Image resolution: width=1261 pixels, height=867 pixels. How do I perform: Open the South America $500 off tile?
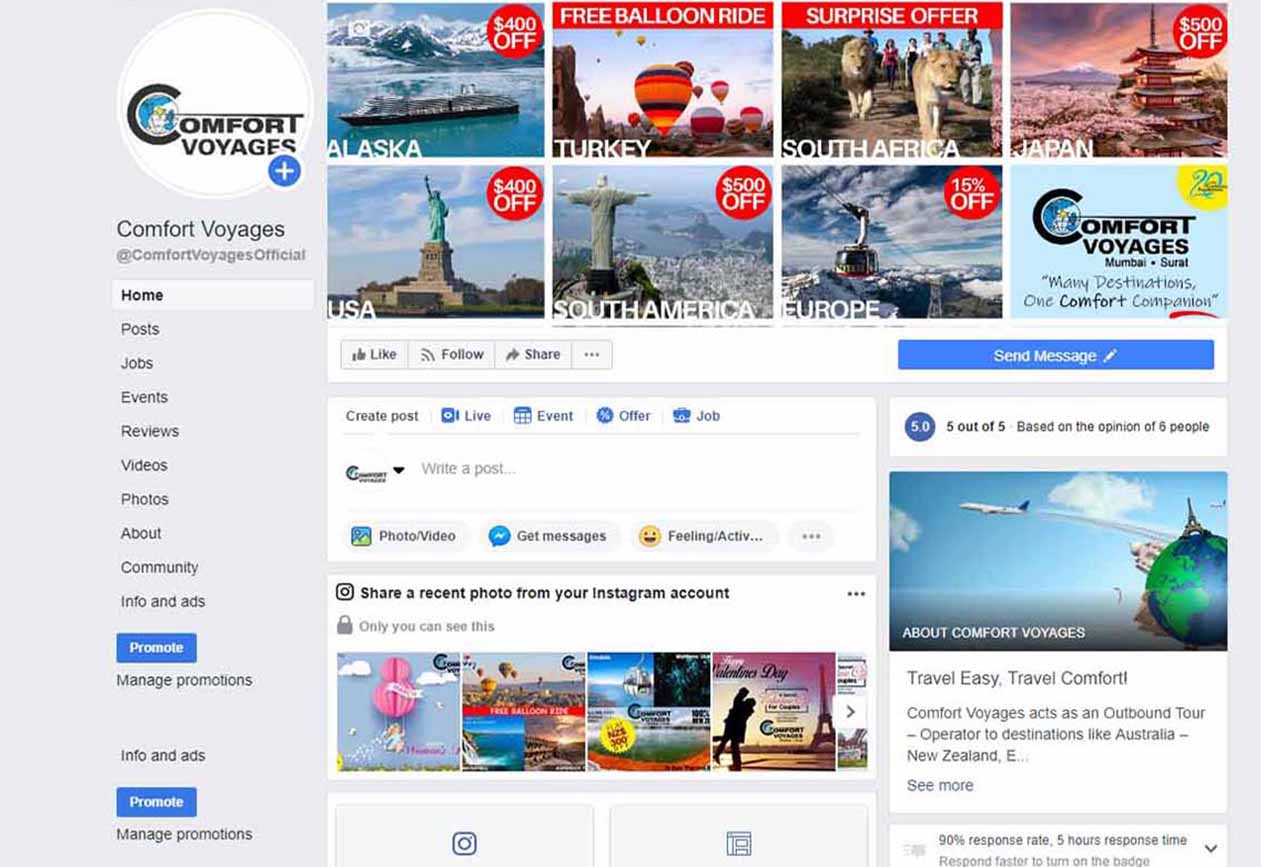(663, 243)
